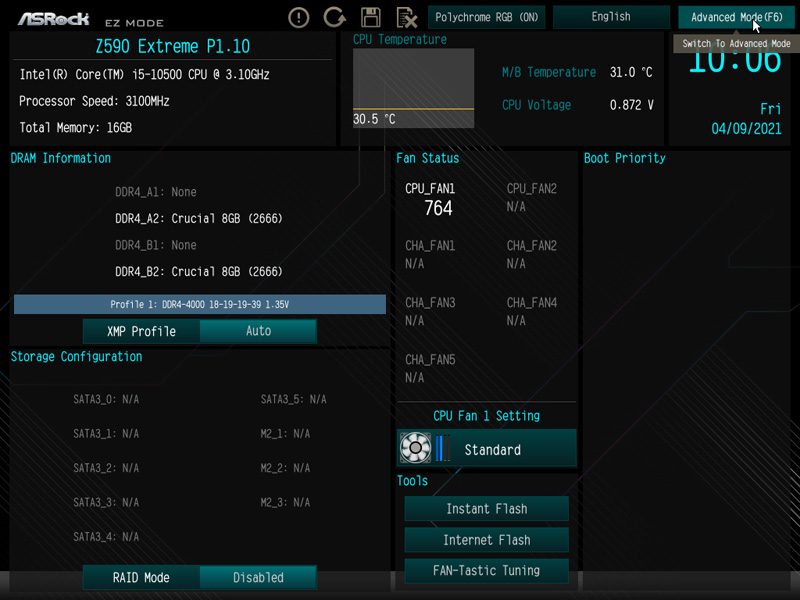
Task: Click SATA3_5: N/A storage entry
Action: pos(293,399)
